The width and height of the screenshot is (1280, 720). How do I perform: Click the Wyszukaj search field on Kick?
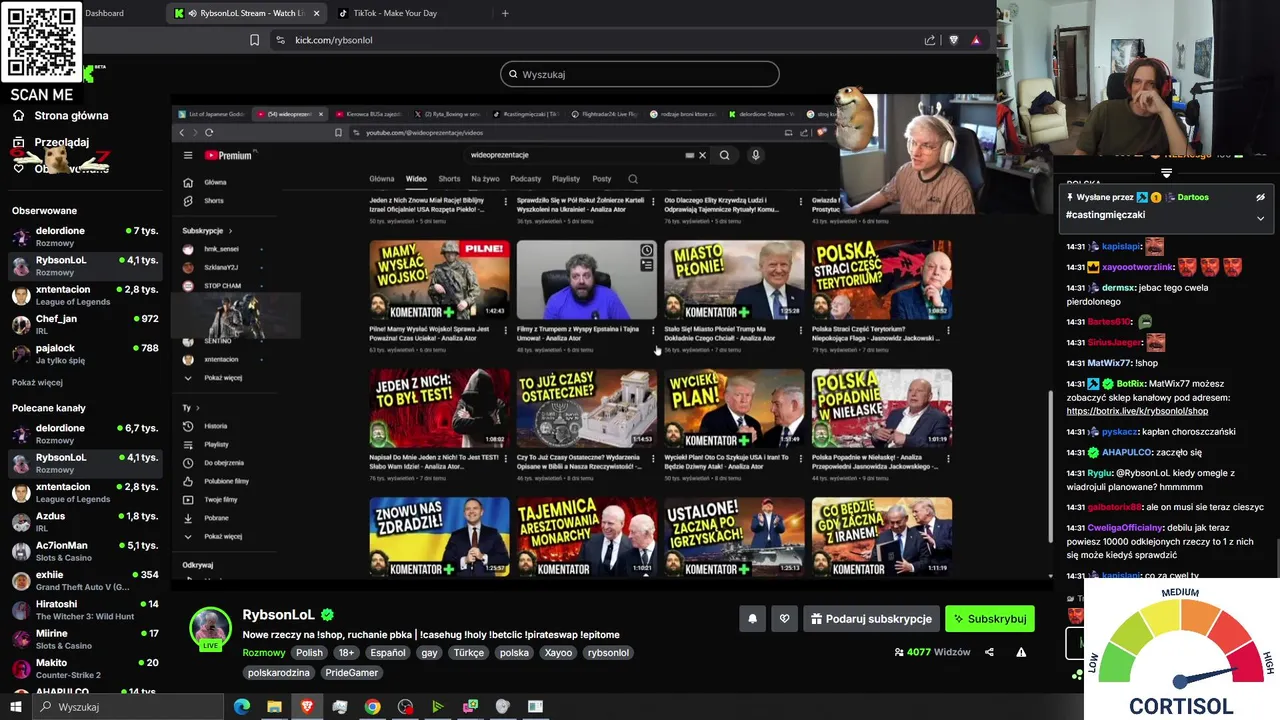[640, 74]
